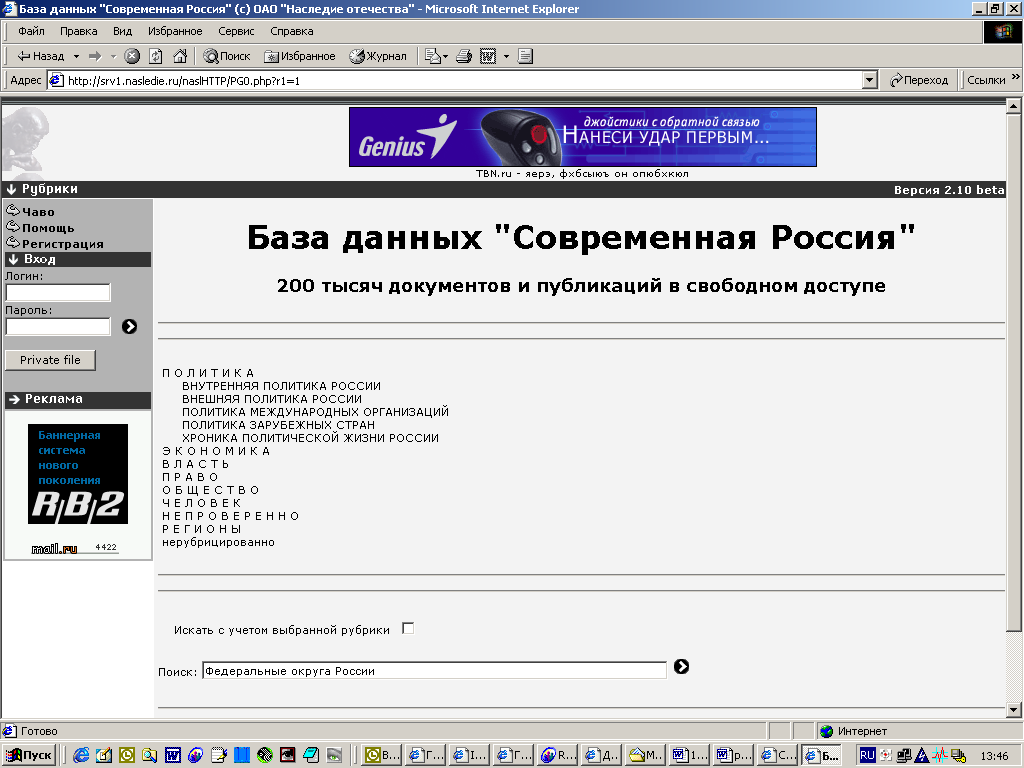Image resolution: width=1024 pixels, height=768 pixels.
Task: Open the Избранное favorites toolbar button
Action: pos(300,56)
